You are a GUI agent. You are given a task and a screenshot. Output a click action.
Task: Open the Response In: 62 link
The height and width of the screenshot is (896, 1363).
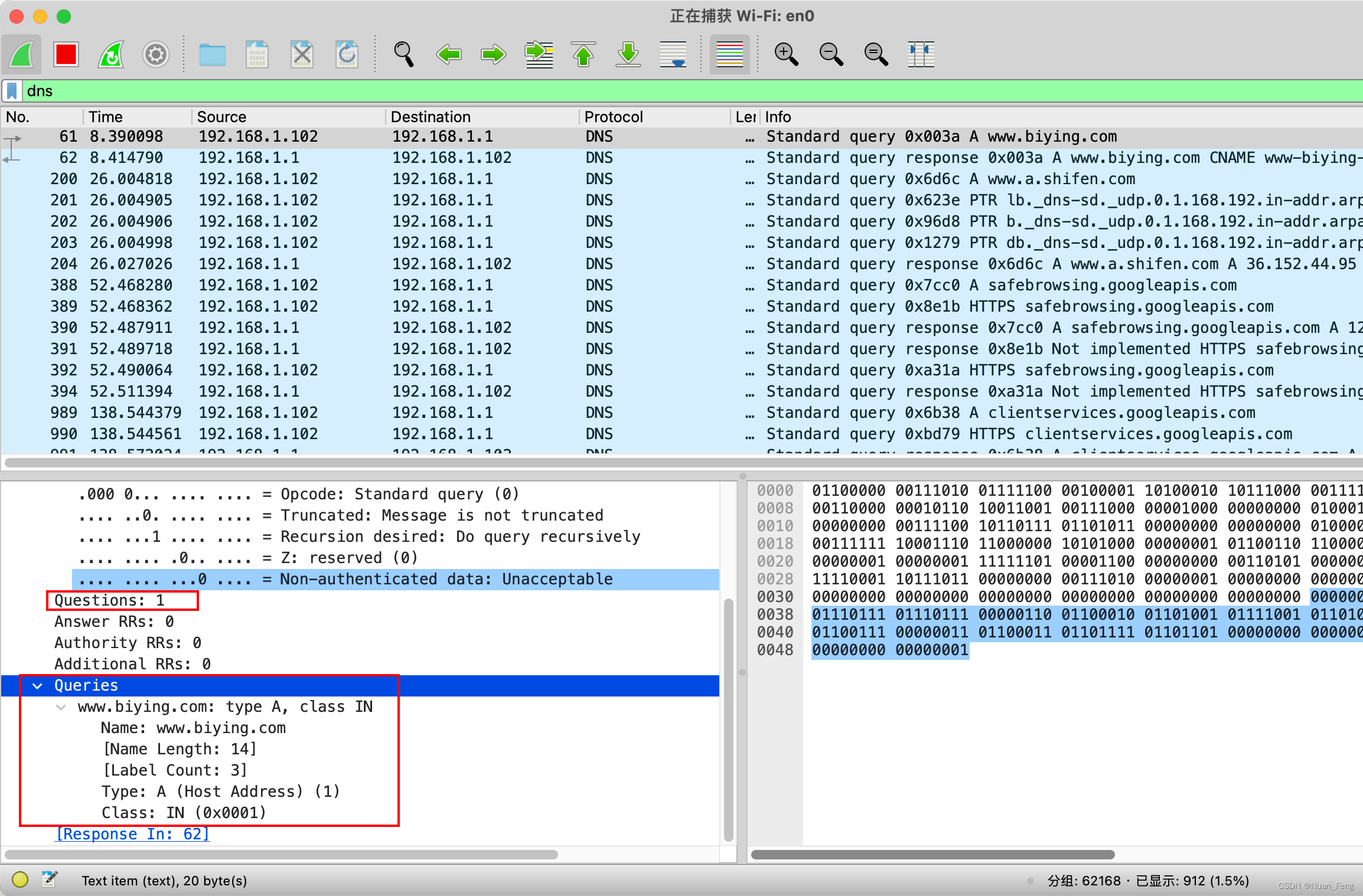(132, 834)
